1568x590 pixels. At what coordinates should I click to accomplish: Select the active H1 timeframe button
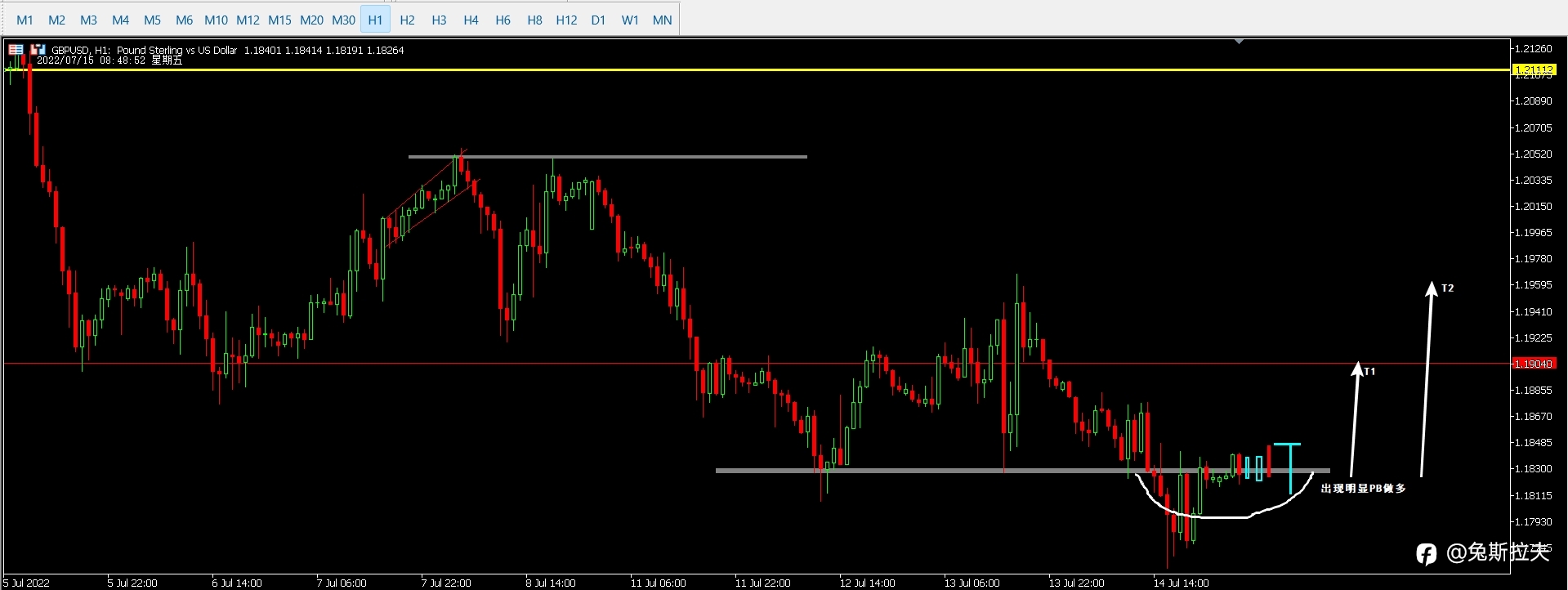click(375, 20)
